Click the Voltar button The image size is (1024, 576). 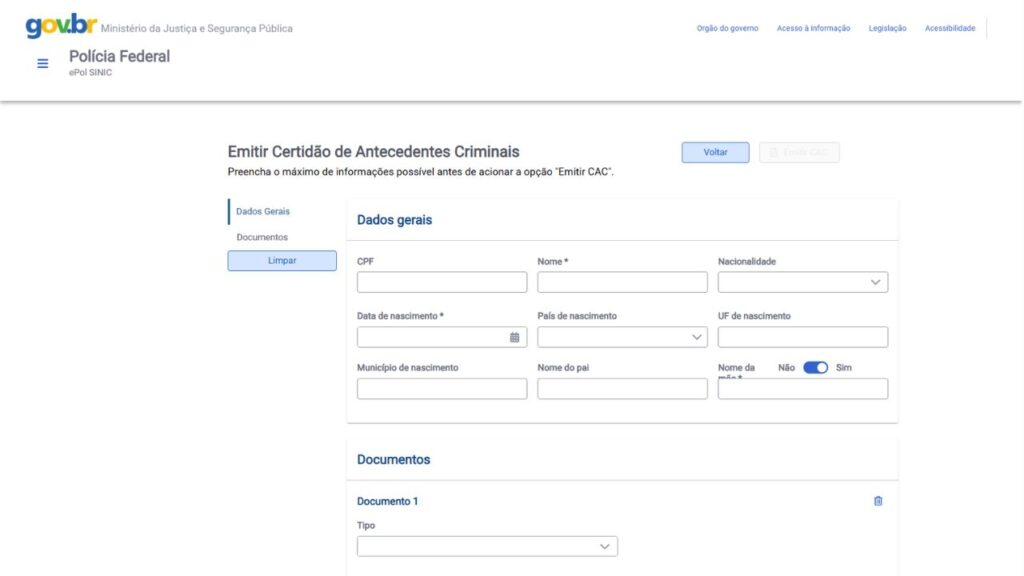click(715, 152)
